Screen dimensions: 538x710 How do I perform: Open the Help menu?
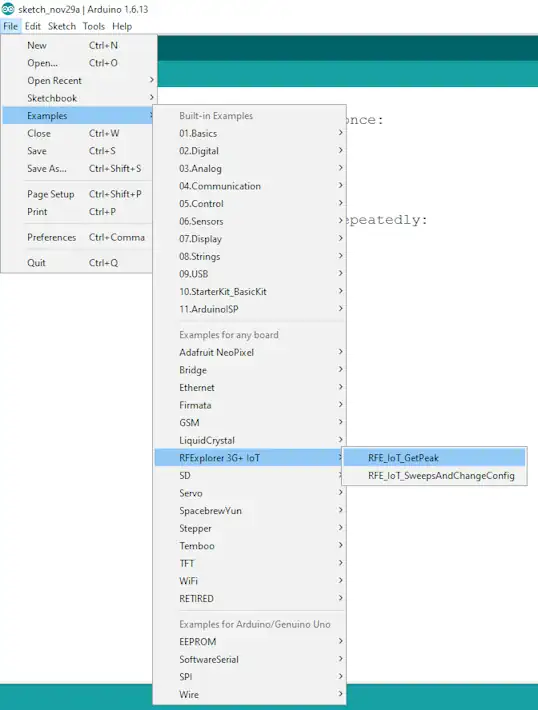pos(122,26)
